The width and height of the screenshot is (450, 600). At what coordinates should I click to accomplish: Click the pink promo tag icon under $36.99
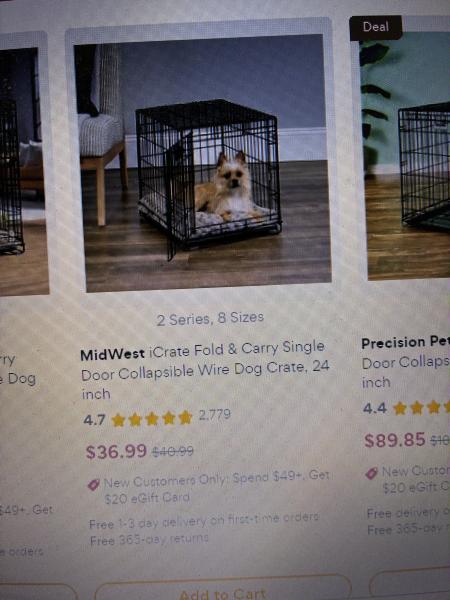point(94,484)
